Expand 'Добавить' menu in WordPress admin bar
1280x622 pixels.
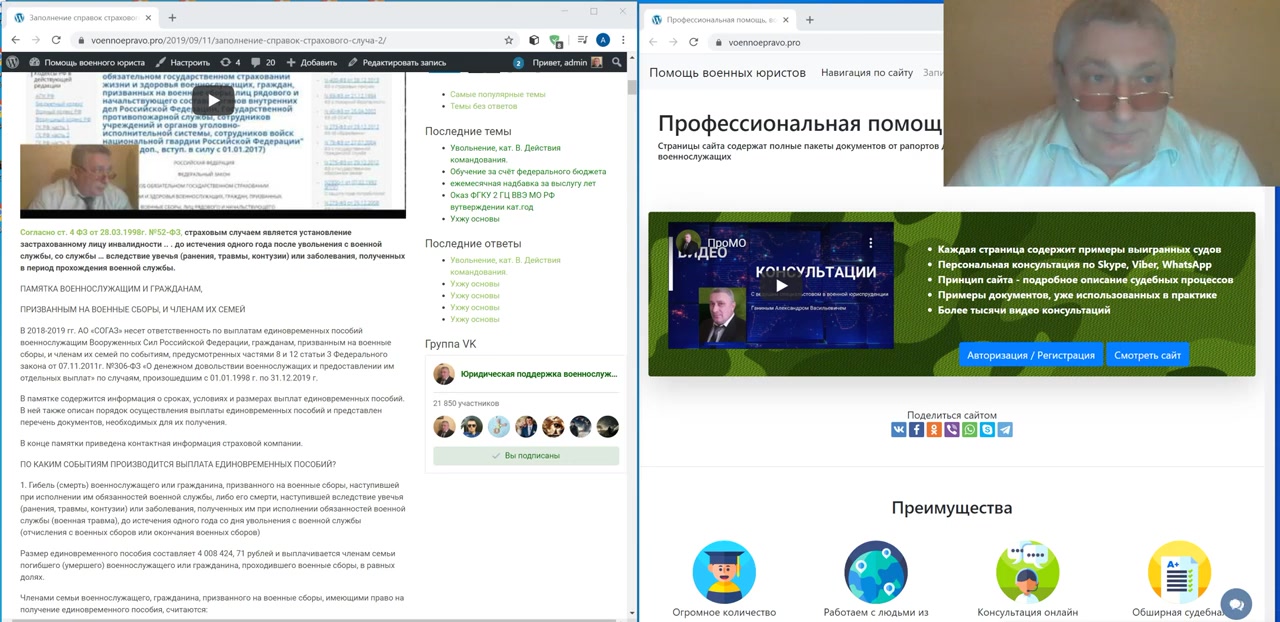tap(311, 62)
